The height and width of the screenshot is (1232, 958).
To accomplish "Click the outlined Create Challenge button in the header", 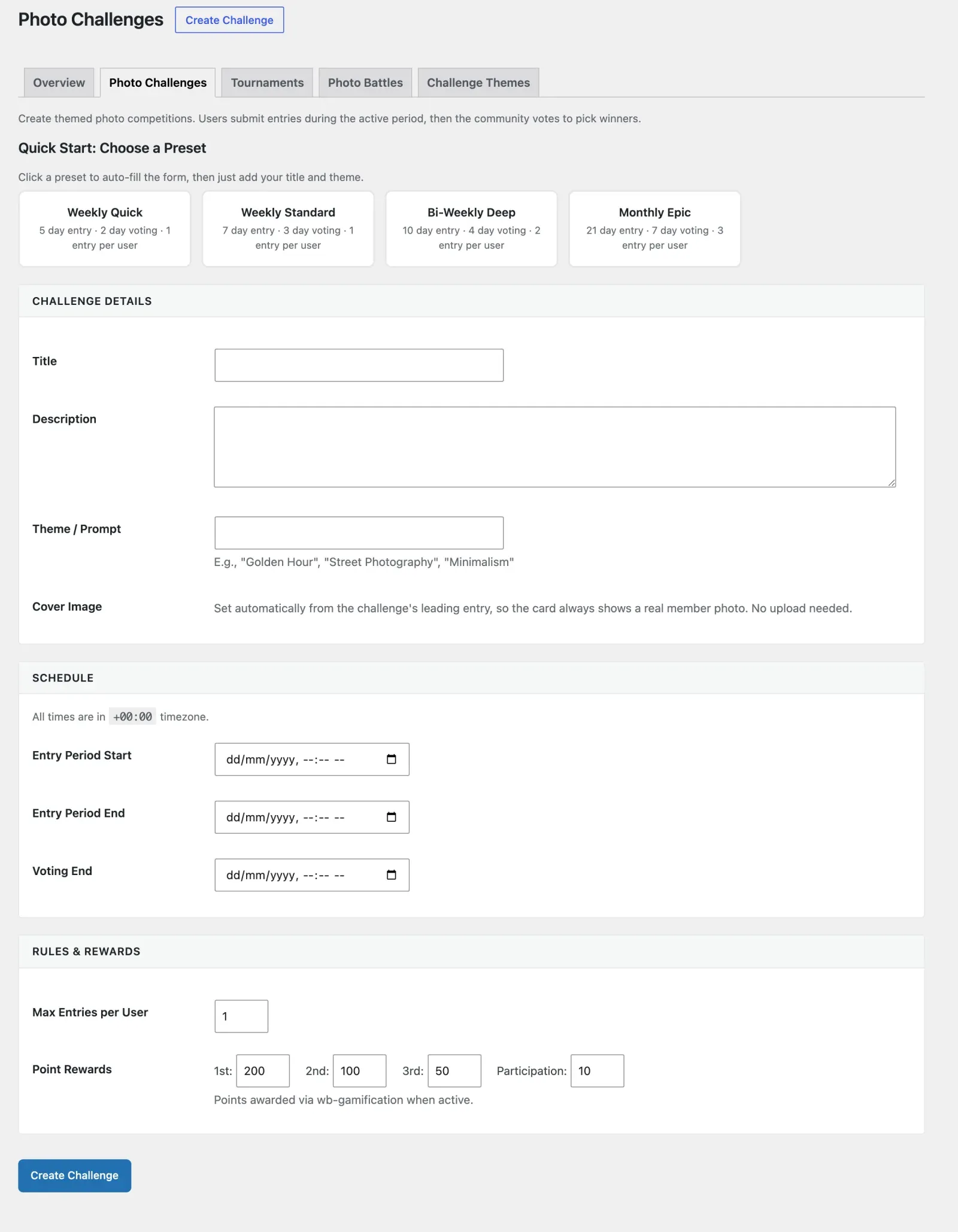I will (229, 20).
